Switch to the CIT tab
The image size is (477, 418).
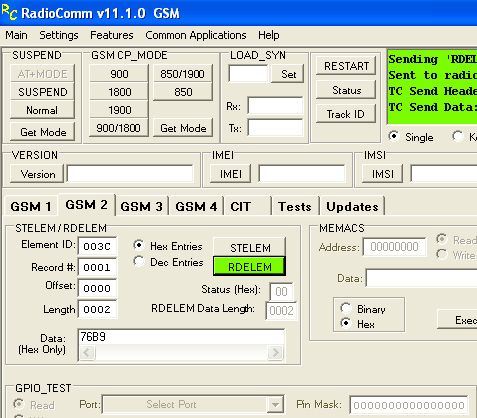pyautogui.click(x=247, y=206)
